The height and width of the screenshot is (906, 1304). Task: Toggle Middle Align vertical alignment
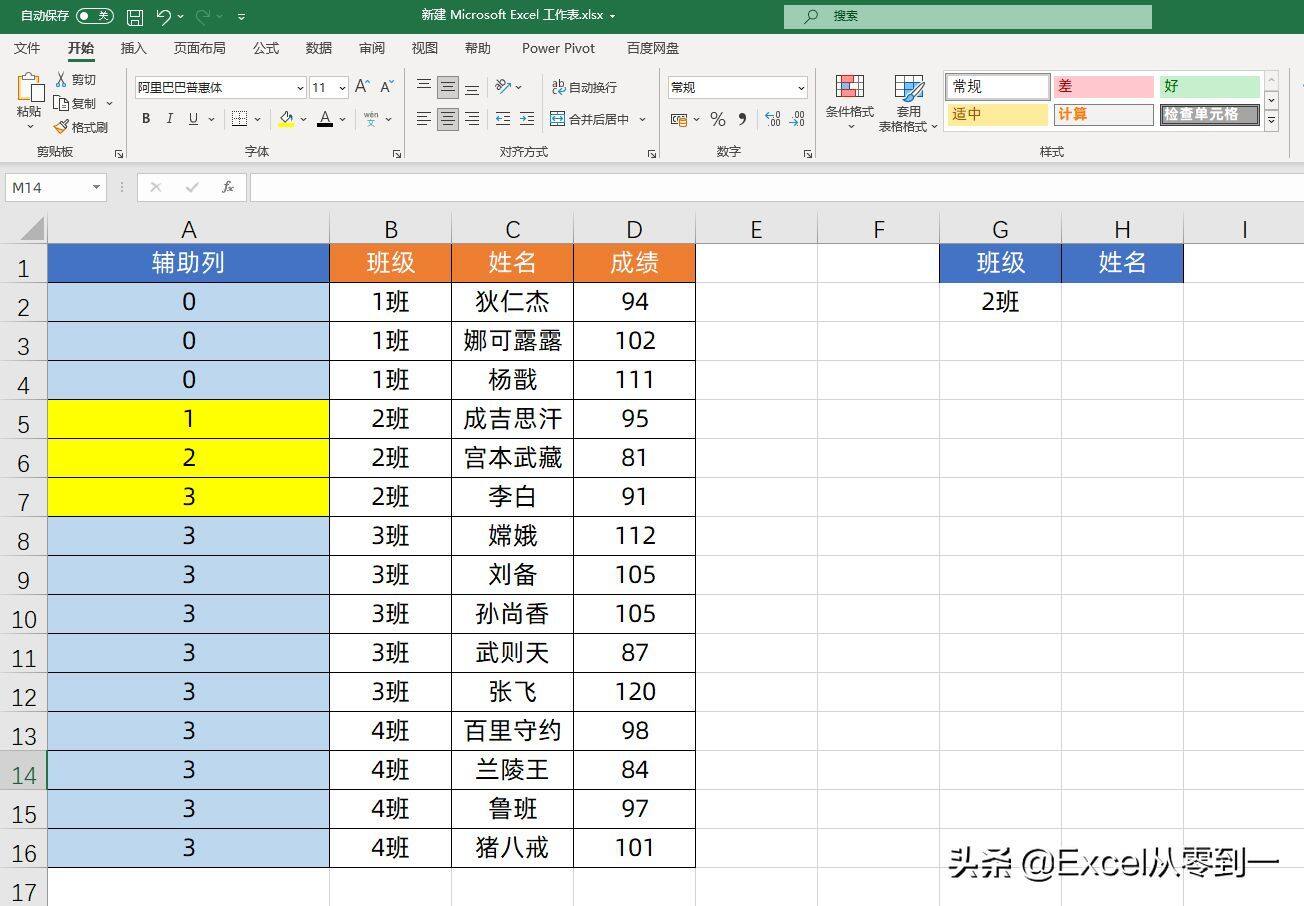tap(448, 87)
